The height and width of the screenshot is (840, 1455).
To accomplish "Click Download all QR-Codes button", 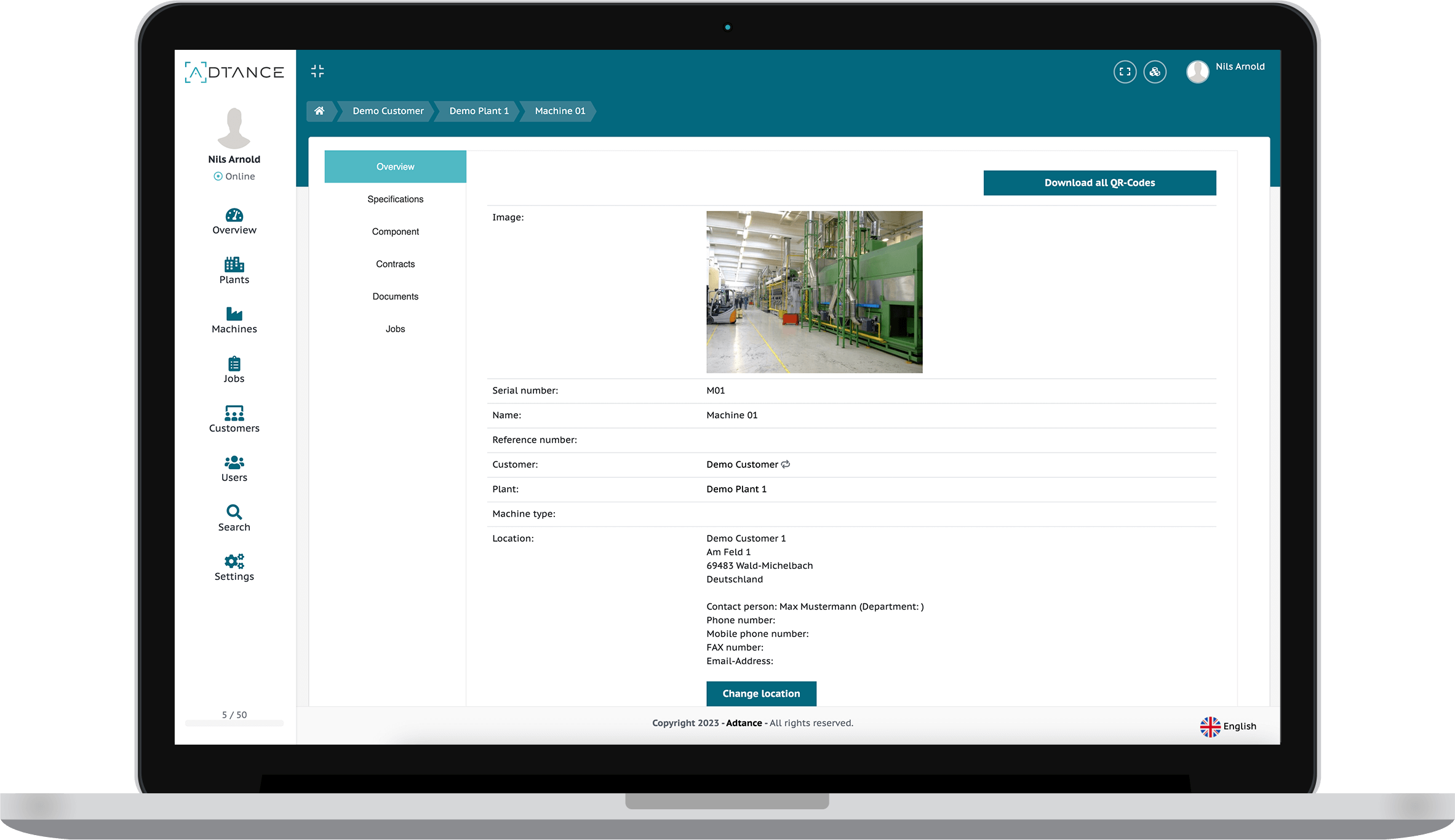I will click(1099, 182).
